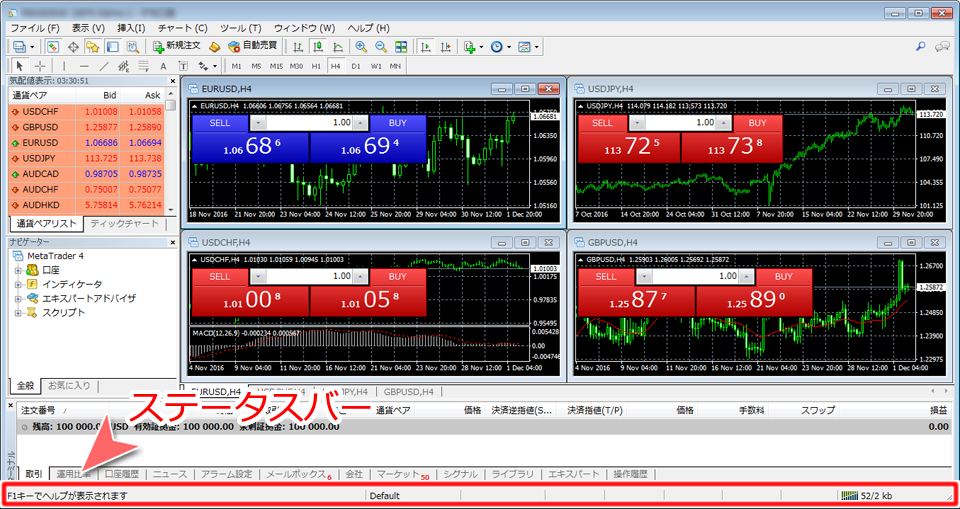Open MetaEditor with the yellow book icon
The width and height of the screenshot is (960, 509).
click(x=214, y=47)
